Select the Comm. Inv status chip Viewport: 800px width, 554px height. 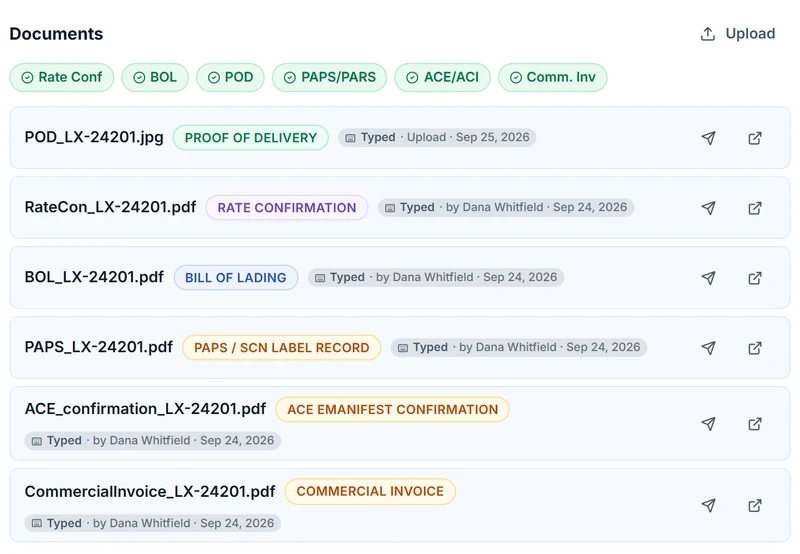click(553, 78)
